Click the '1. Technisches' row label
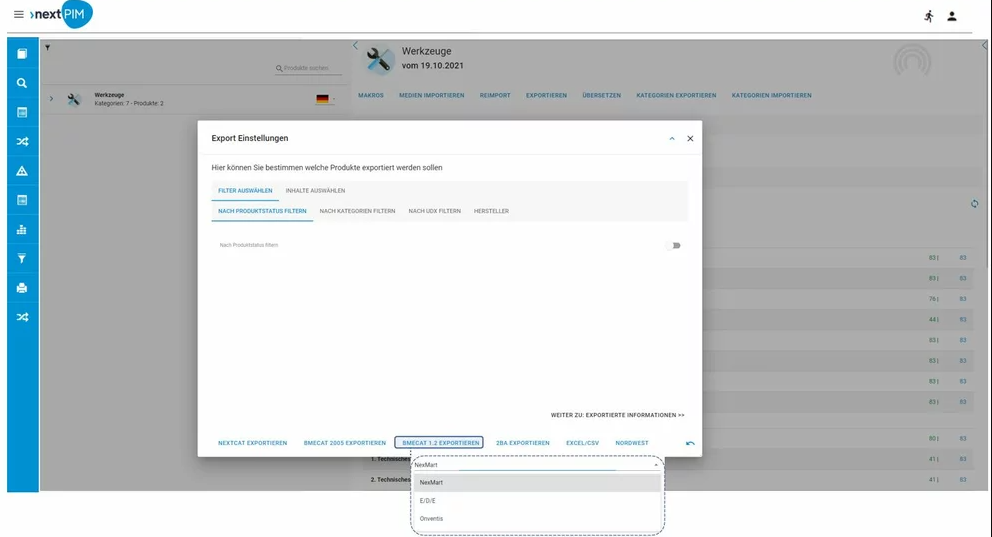 pos(390,459)
